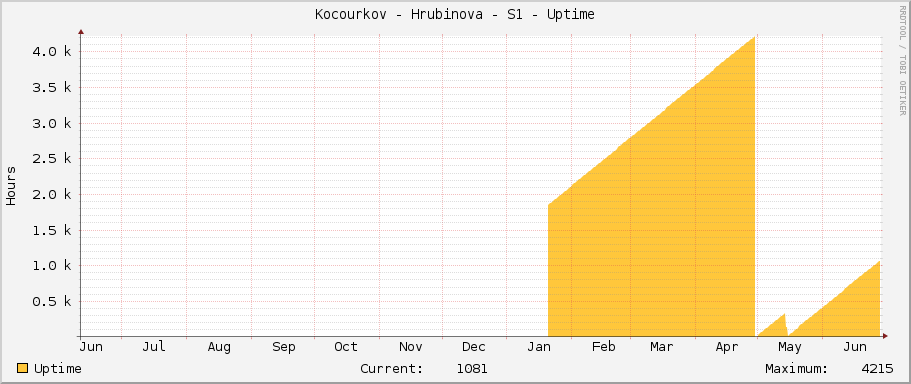Click the first Jun month label
The height and width of the screenshot is (384, 911).
coord(91,347)
